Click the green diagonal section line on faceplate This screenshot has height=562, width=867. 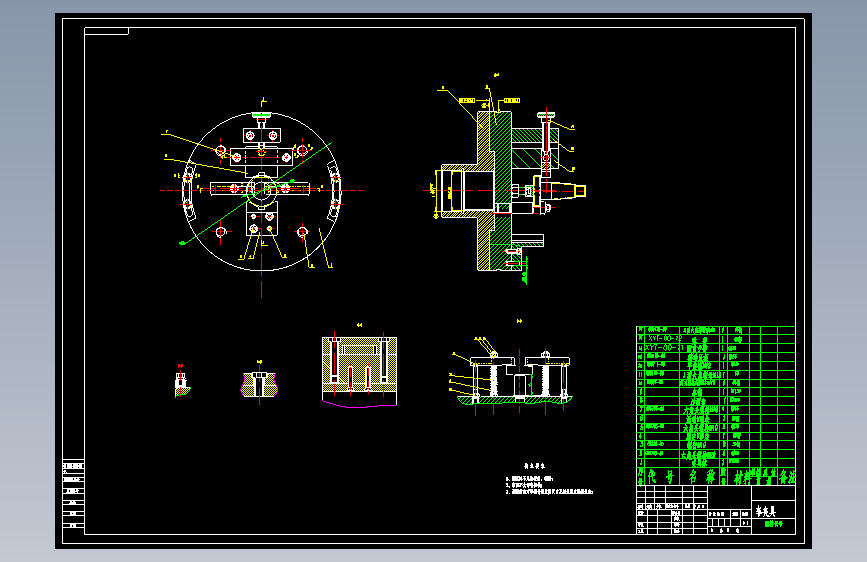coord(256,194)
